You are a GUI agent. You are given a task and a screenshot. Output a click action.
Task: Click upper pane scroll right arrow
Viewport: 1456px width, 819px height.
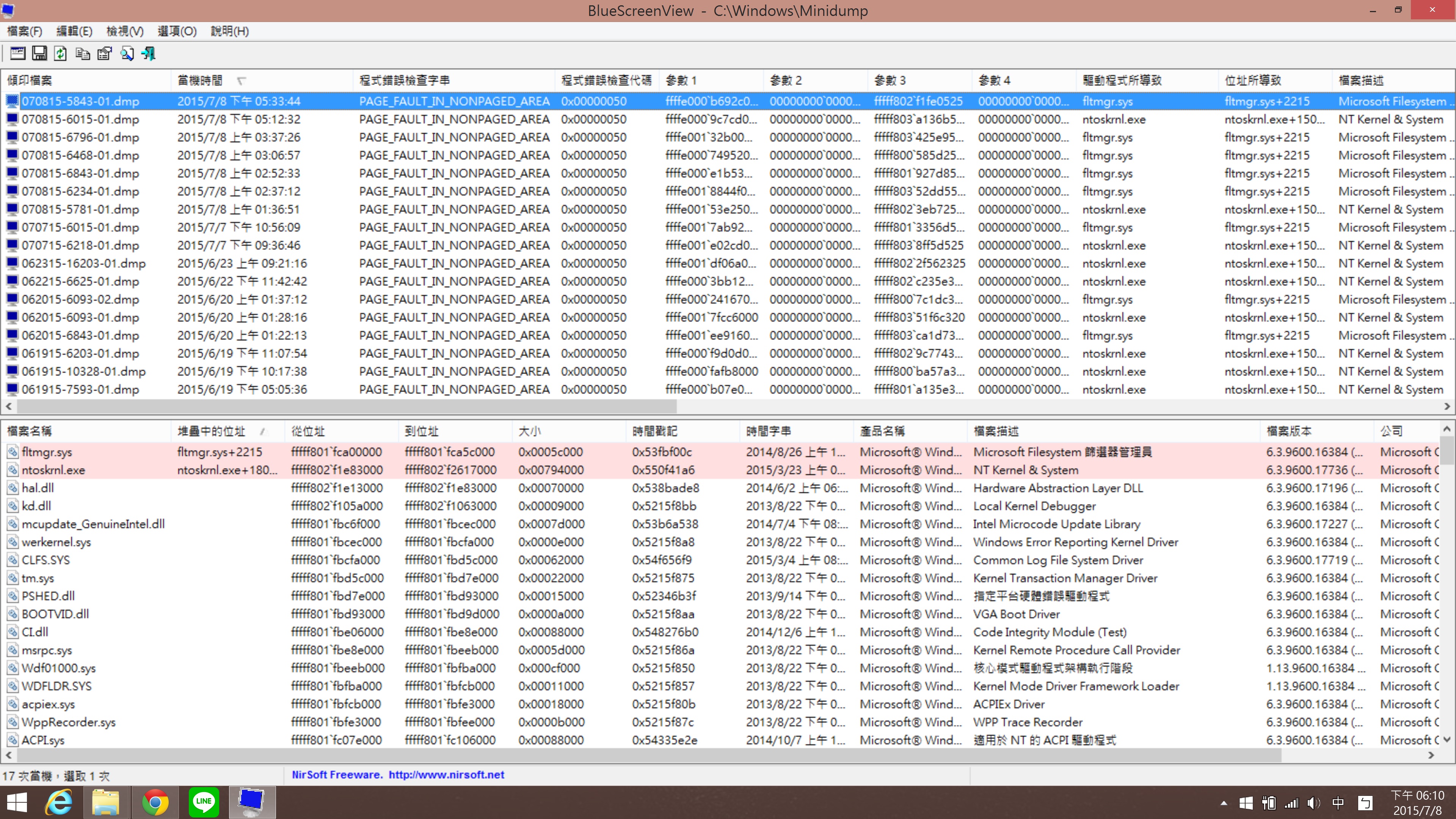1447,406
